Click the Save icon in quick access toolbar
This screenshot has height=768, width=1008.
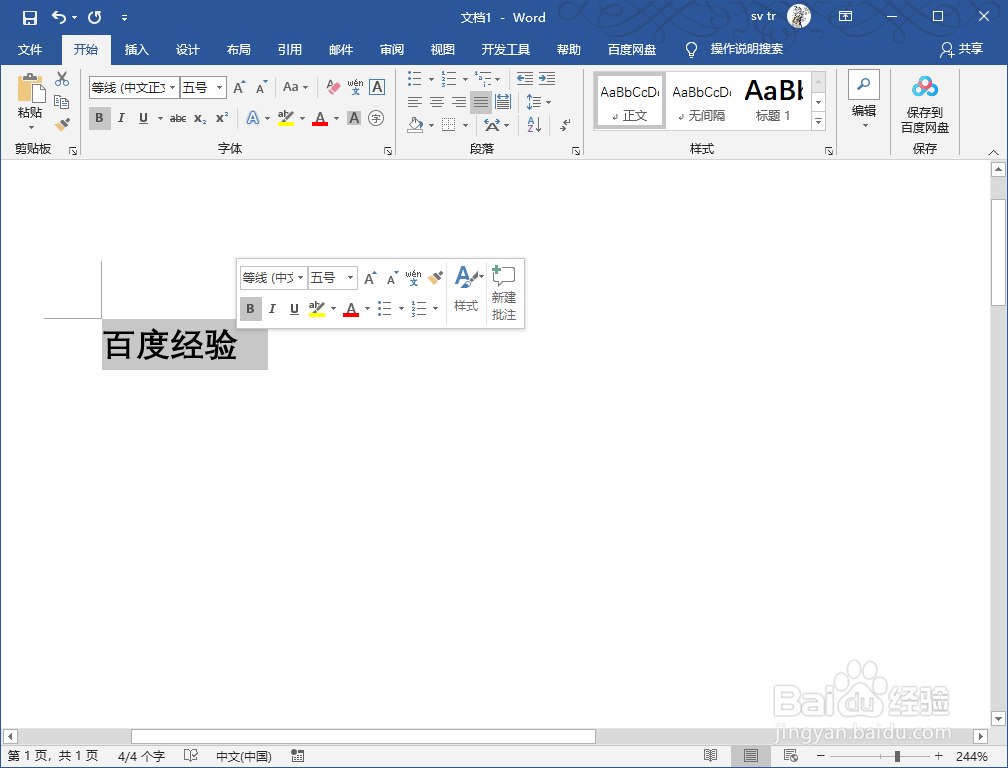pyautogui.click(x=30, y=17)
